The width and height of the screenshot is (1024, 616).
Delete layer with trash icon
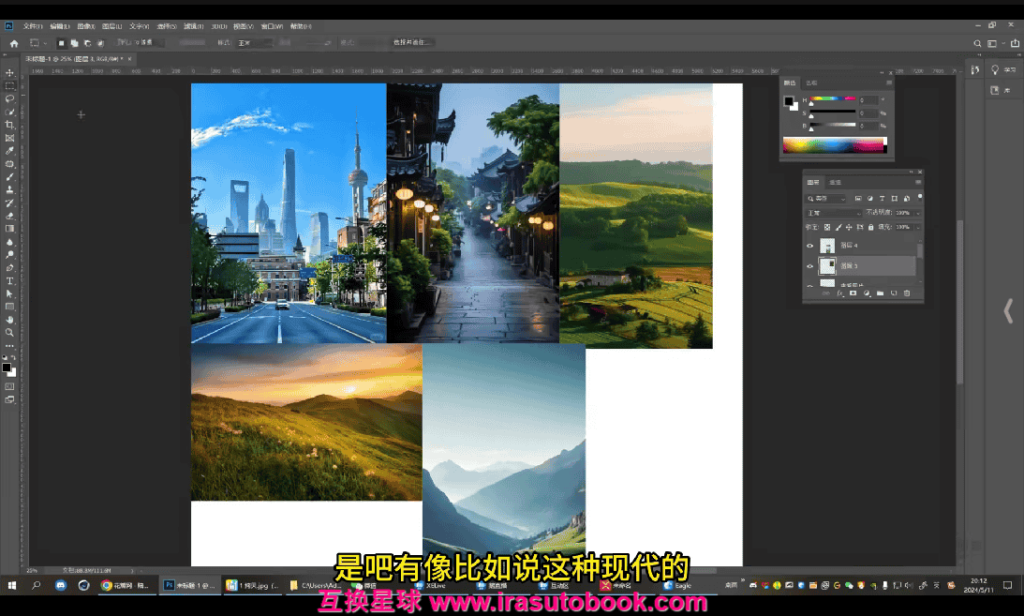click(x=906, y=294)
